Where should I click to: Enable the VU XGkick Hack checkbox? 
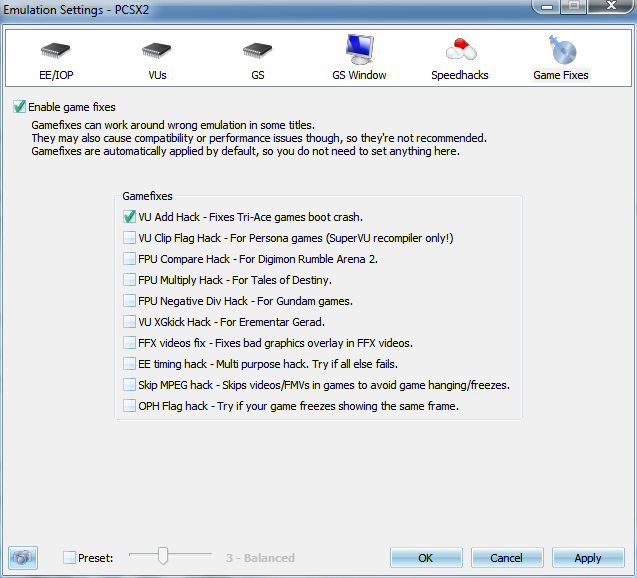click(x=129, y=322)
